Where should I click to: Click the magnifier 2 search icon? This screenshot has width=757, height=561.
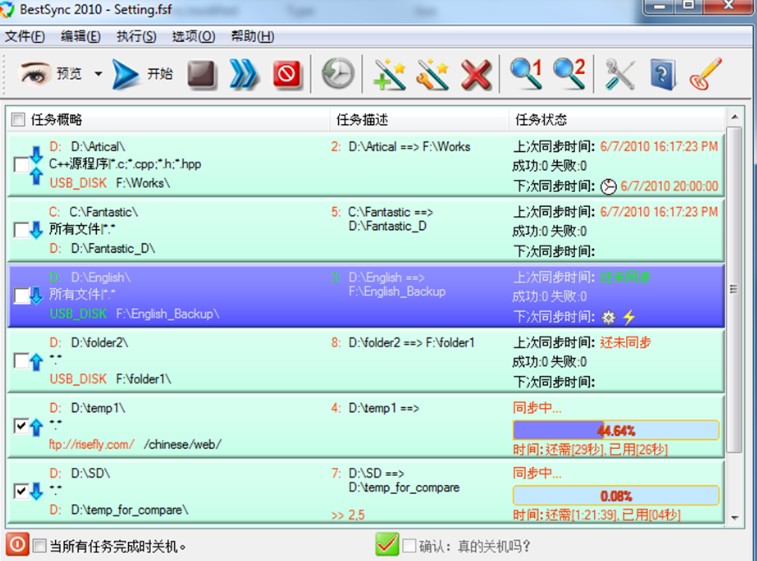click(570, 74)
